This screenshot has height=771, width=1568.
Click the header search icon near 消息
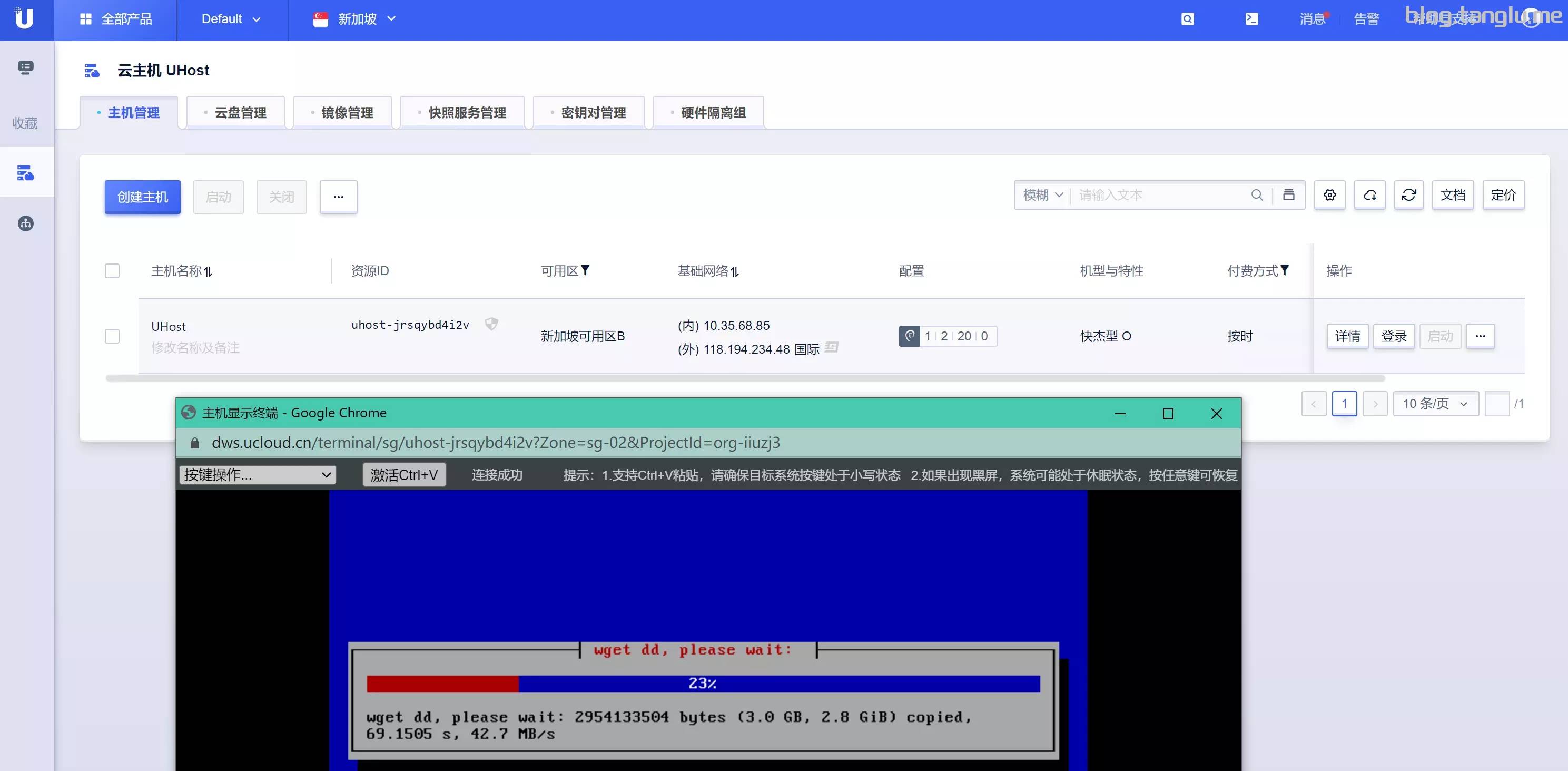point(1188,19)
